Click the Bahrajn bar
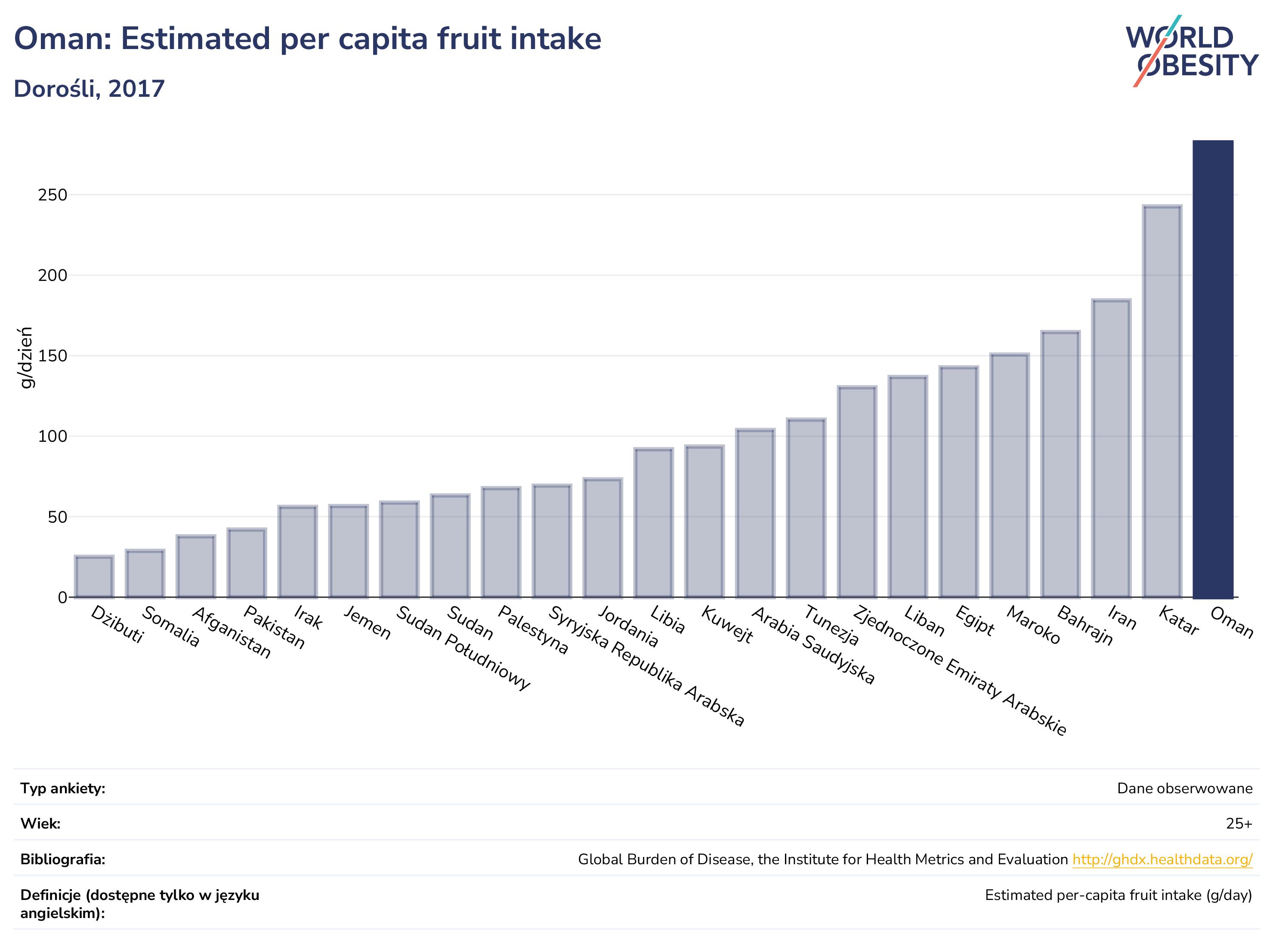This screenshot has width=1273, height=952. pyautogui.click(x=1061, y=464)
